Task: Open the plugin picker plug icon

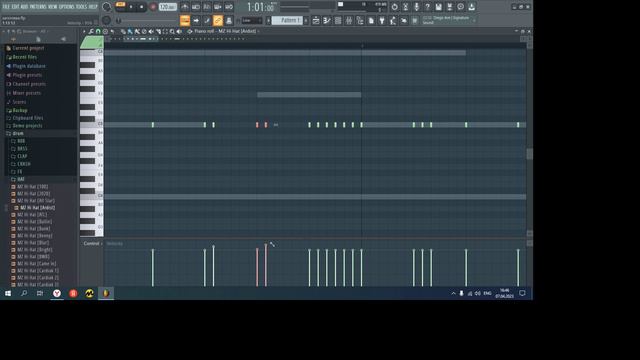Action: [x=382, y=20]
